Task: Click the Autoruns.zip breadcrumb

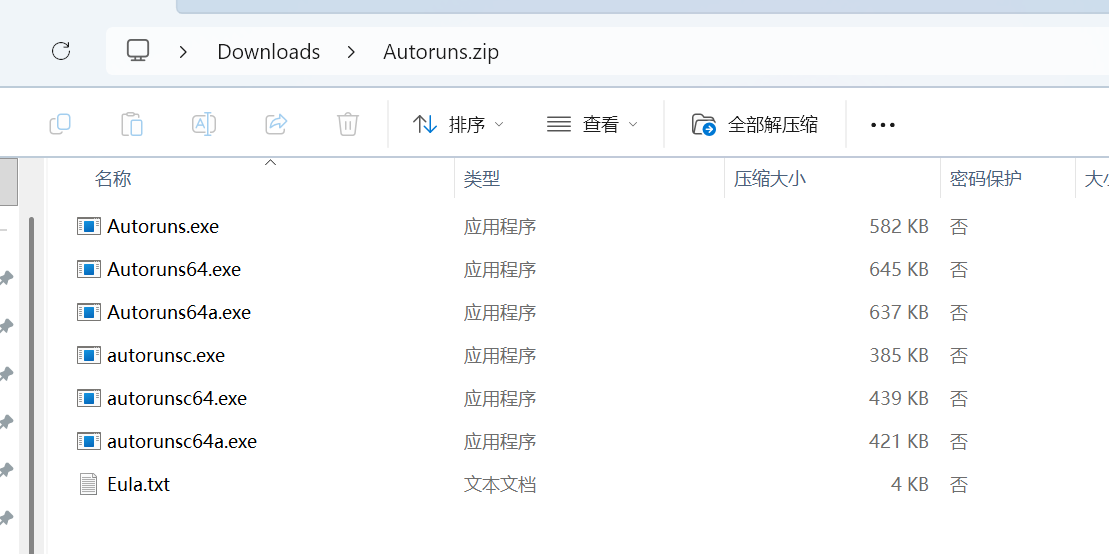Action: point(441,52)
